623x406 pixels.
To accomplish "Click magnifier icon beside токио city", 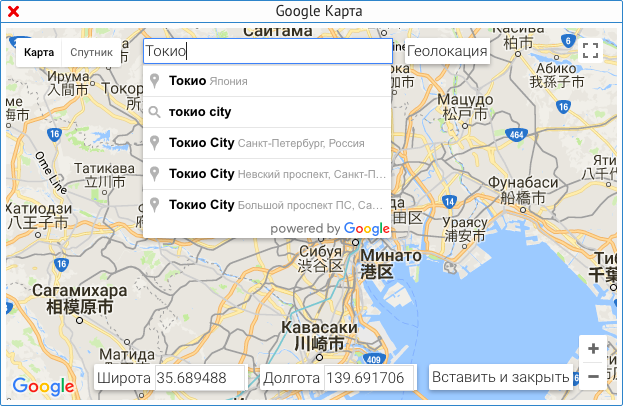I will [155, 112].
